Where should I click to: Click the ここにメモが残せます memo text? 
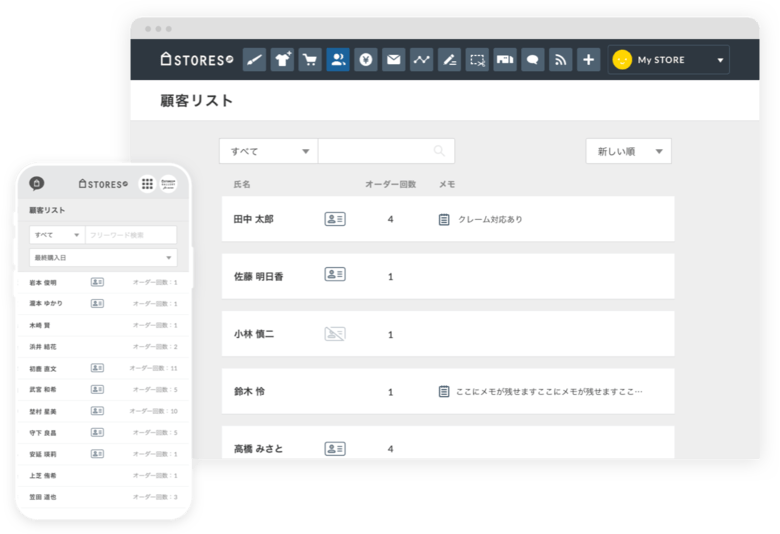click(549, 392)
